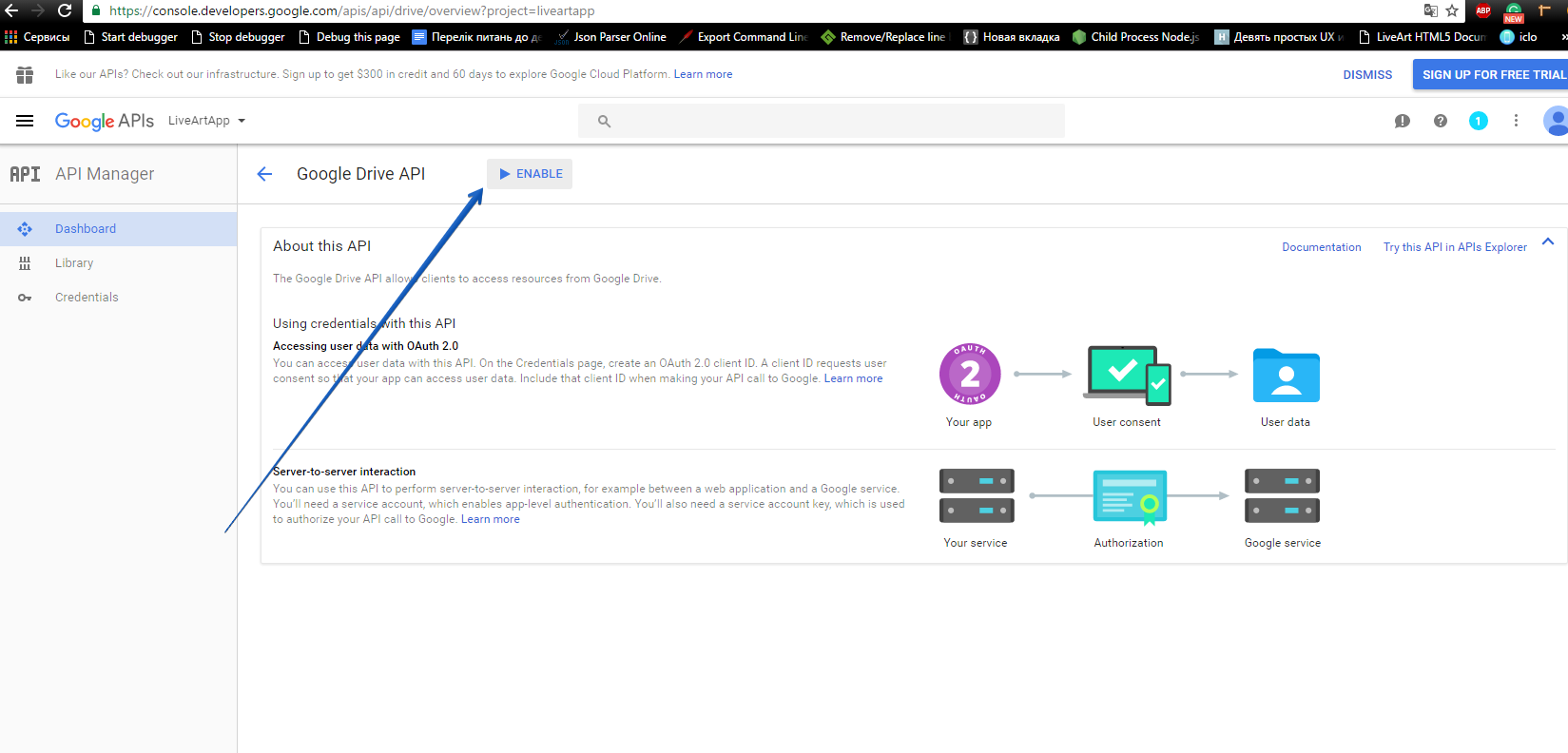The height and width of the screenshot is (753, 1568).
Task: Click the browser address bar URL
Action: tap(352, 10)
